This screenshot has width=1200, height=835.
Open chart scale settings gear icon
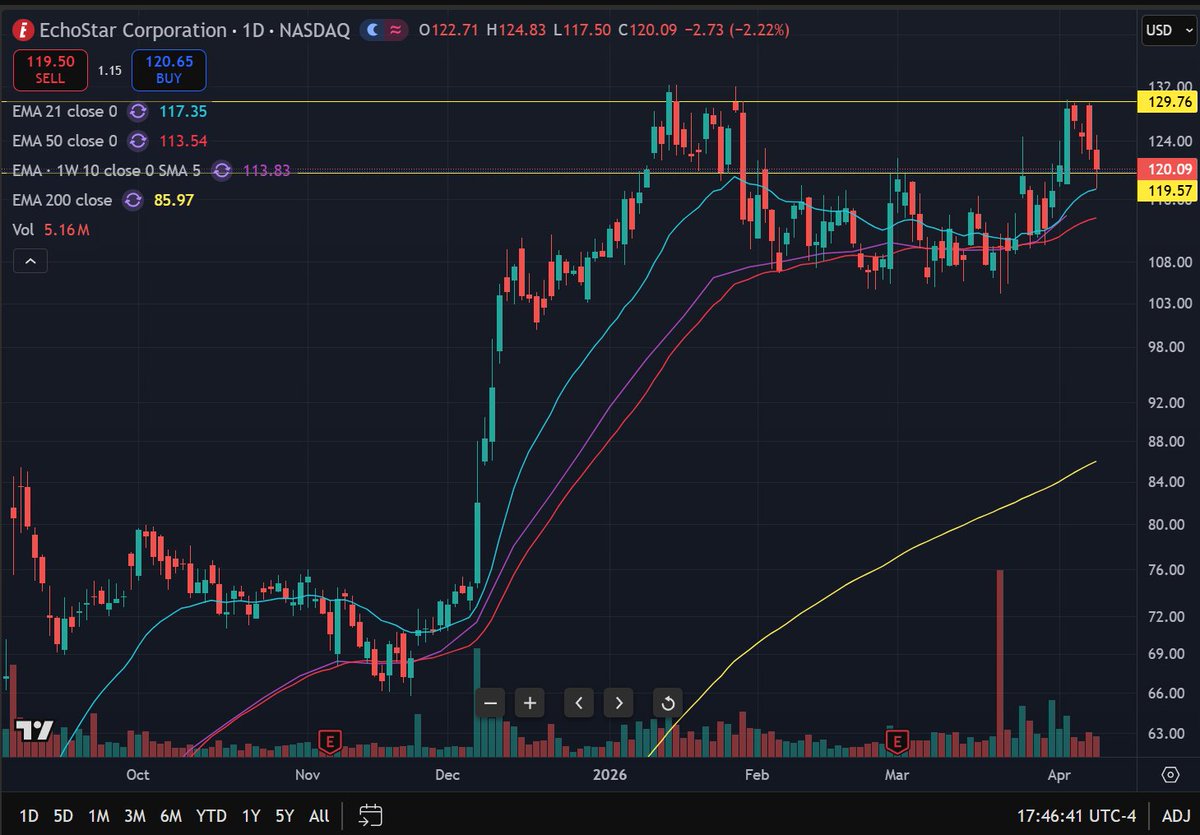click(1170, 775)
